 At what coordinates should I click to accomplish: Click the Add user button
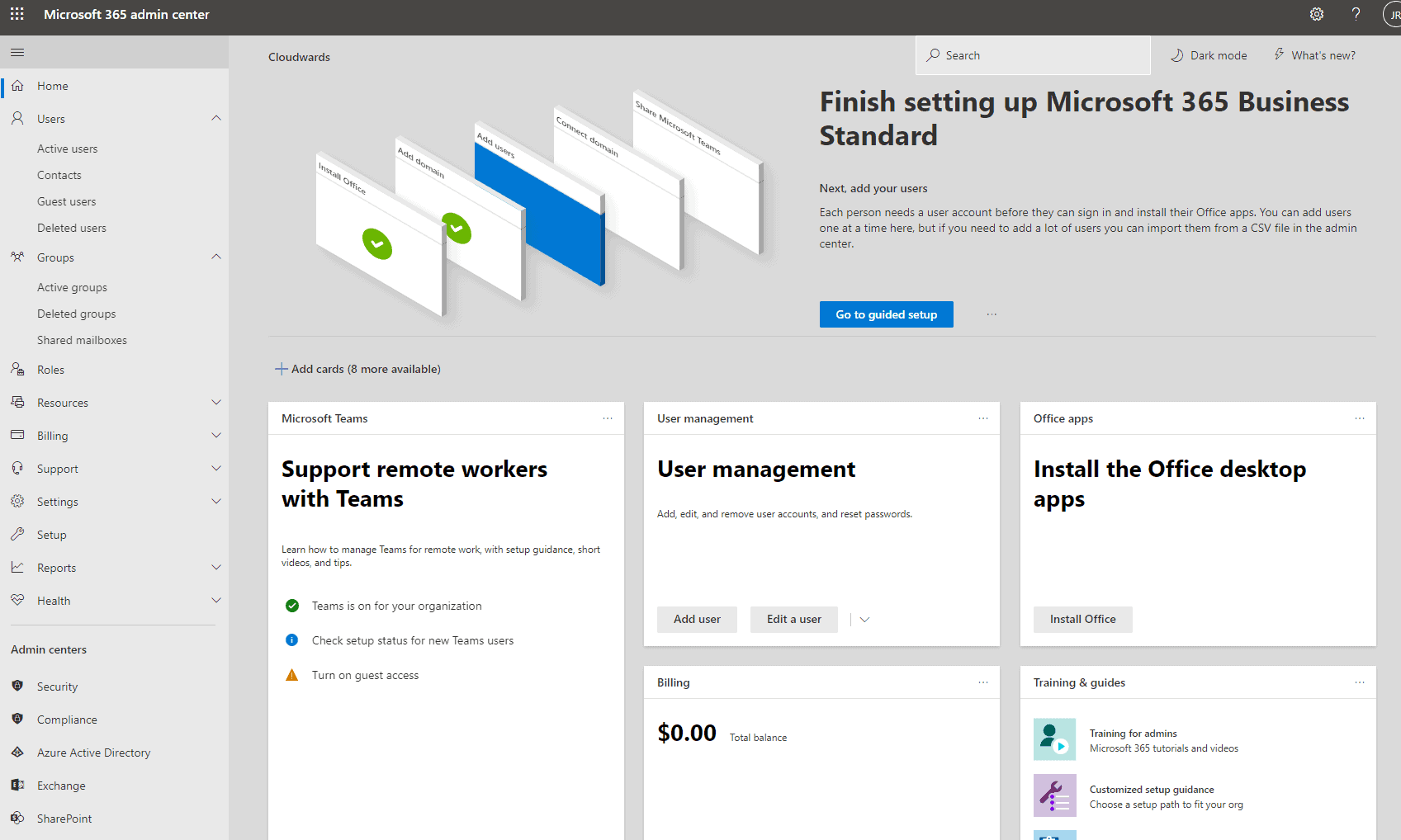click(697, 620)
